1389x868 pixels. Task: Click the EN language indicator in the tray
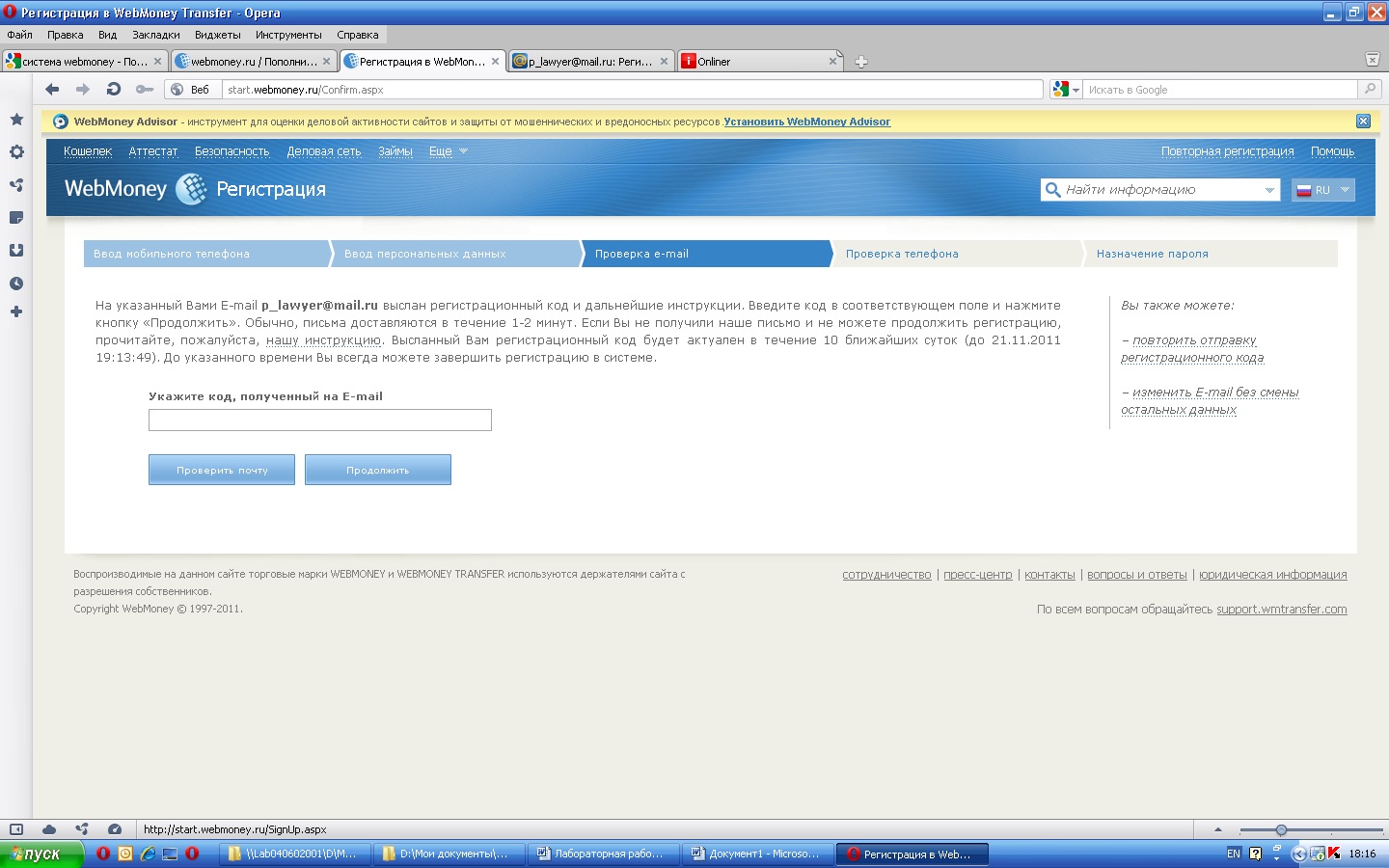coord(1234,854)
